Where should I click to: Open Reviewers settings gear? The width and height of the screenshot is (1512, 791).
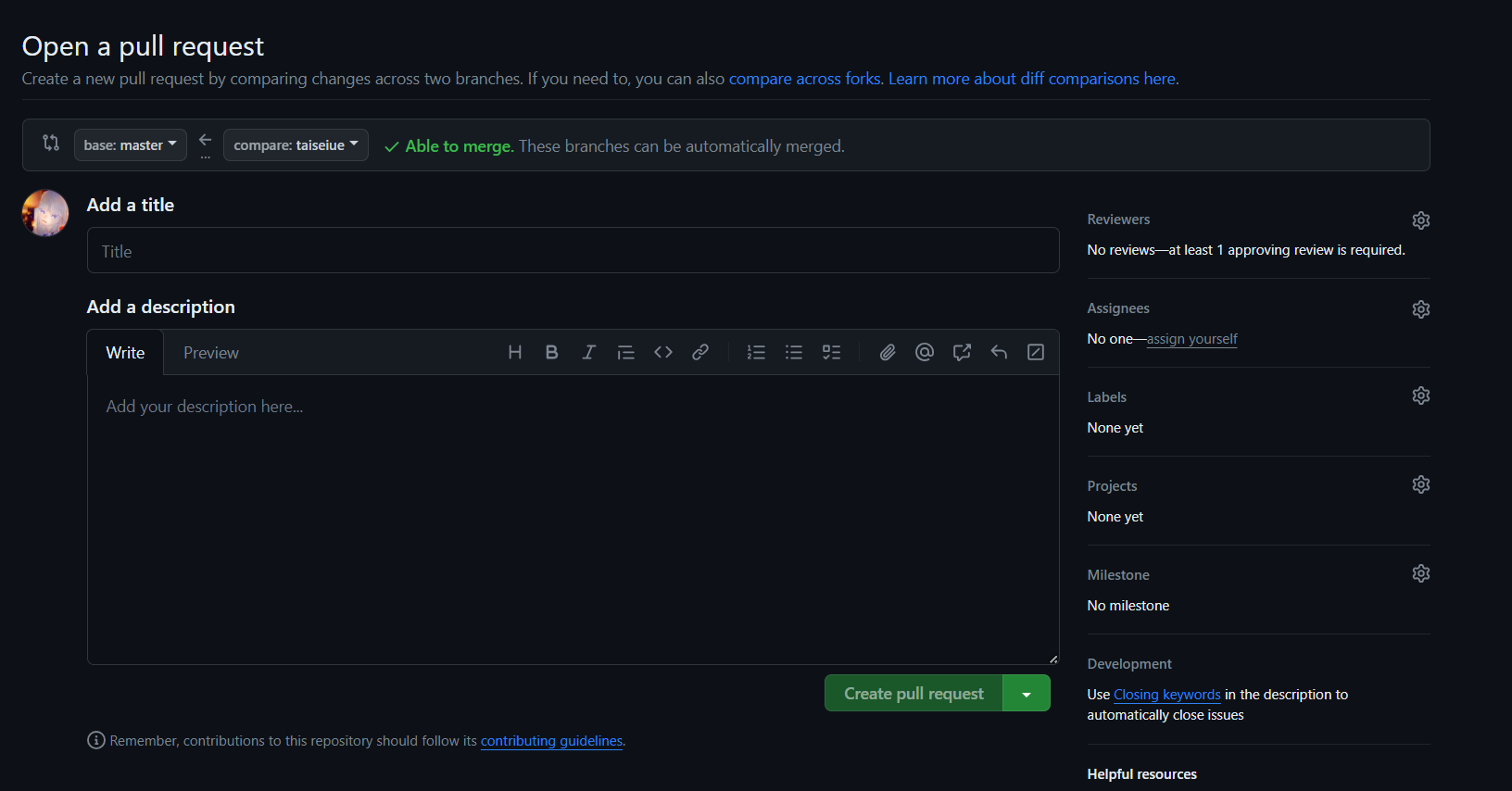coord(1420,220)
